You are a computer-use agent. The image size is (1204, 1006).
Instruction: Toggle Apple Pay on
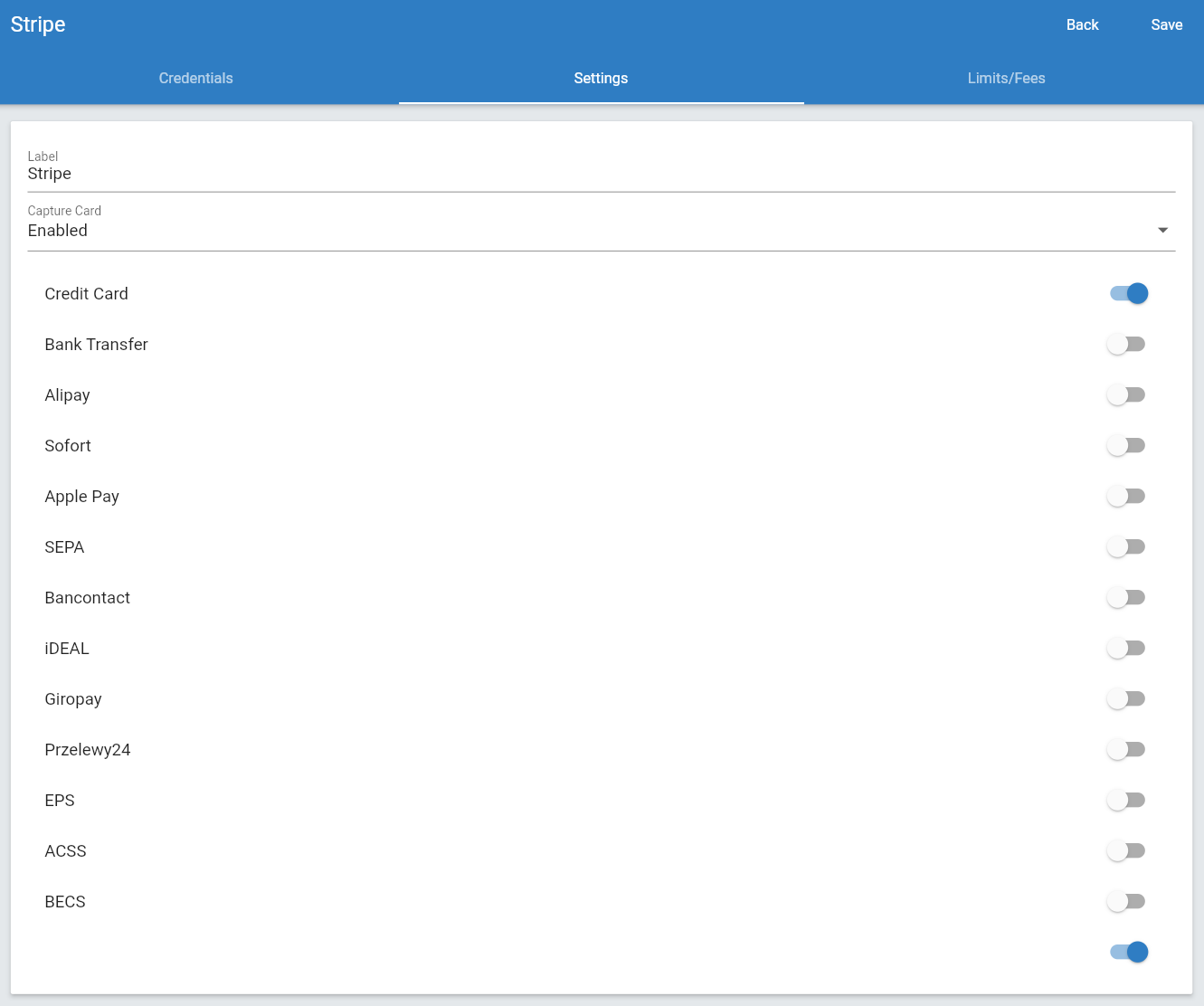(1126, 496)
